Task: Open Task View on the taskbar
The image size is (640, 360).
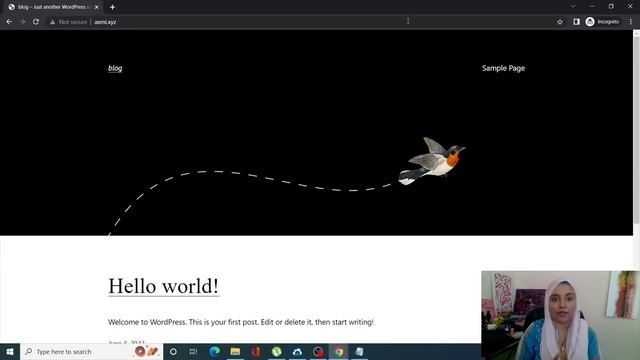Action: point(193,351)
